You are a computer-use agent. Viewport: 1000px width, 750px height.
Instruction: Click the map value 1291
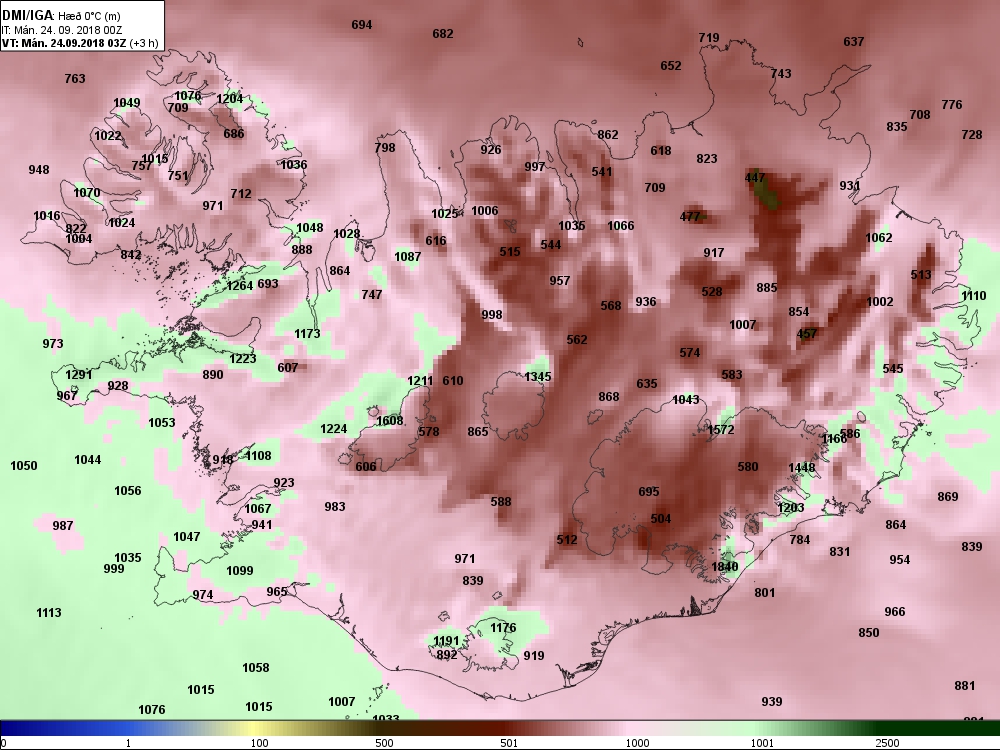(79, 374)
